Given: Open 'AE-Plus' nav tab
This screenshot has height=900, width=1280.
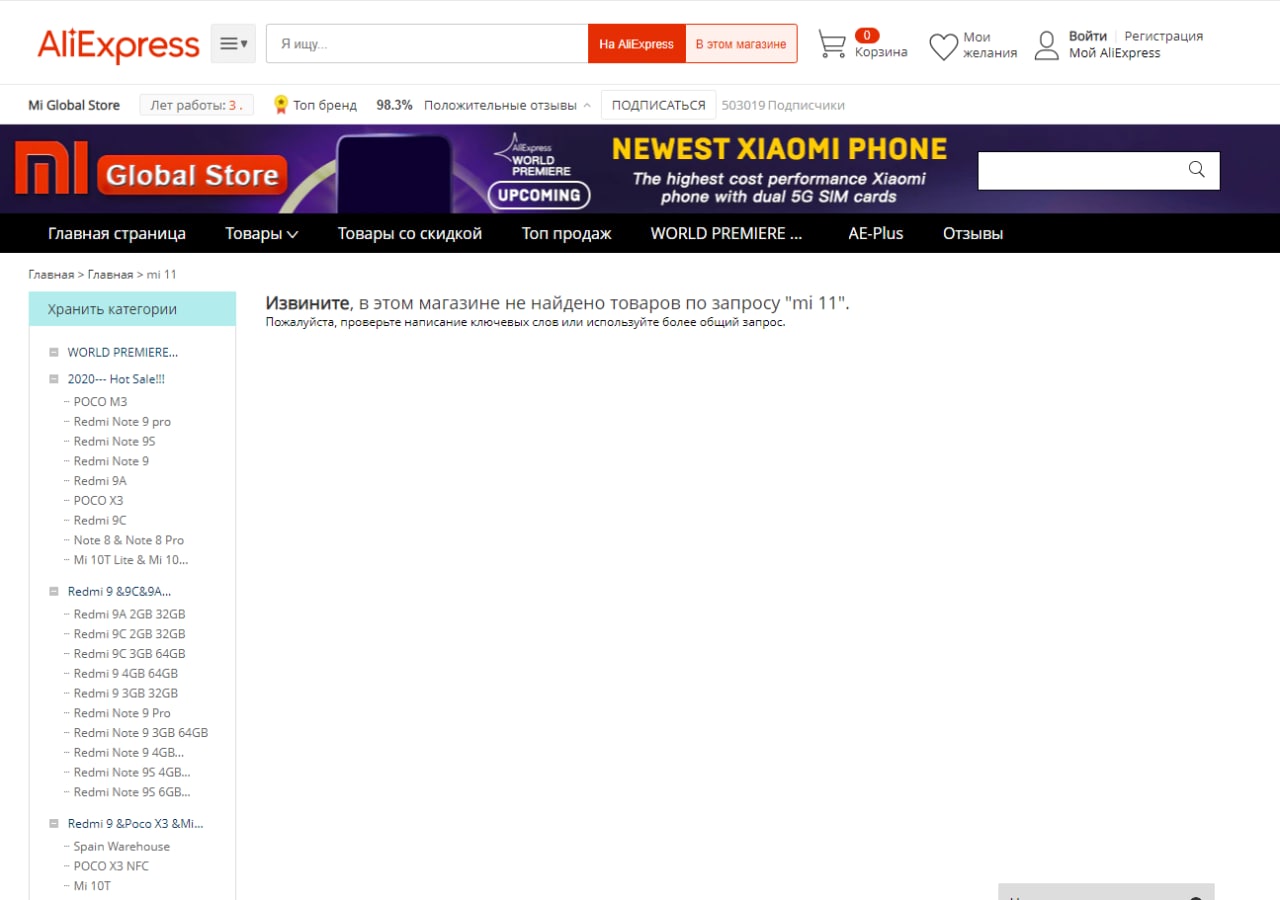Looking at the screenshot, I should [x=876, y=233].
